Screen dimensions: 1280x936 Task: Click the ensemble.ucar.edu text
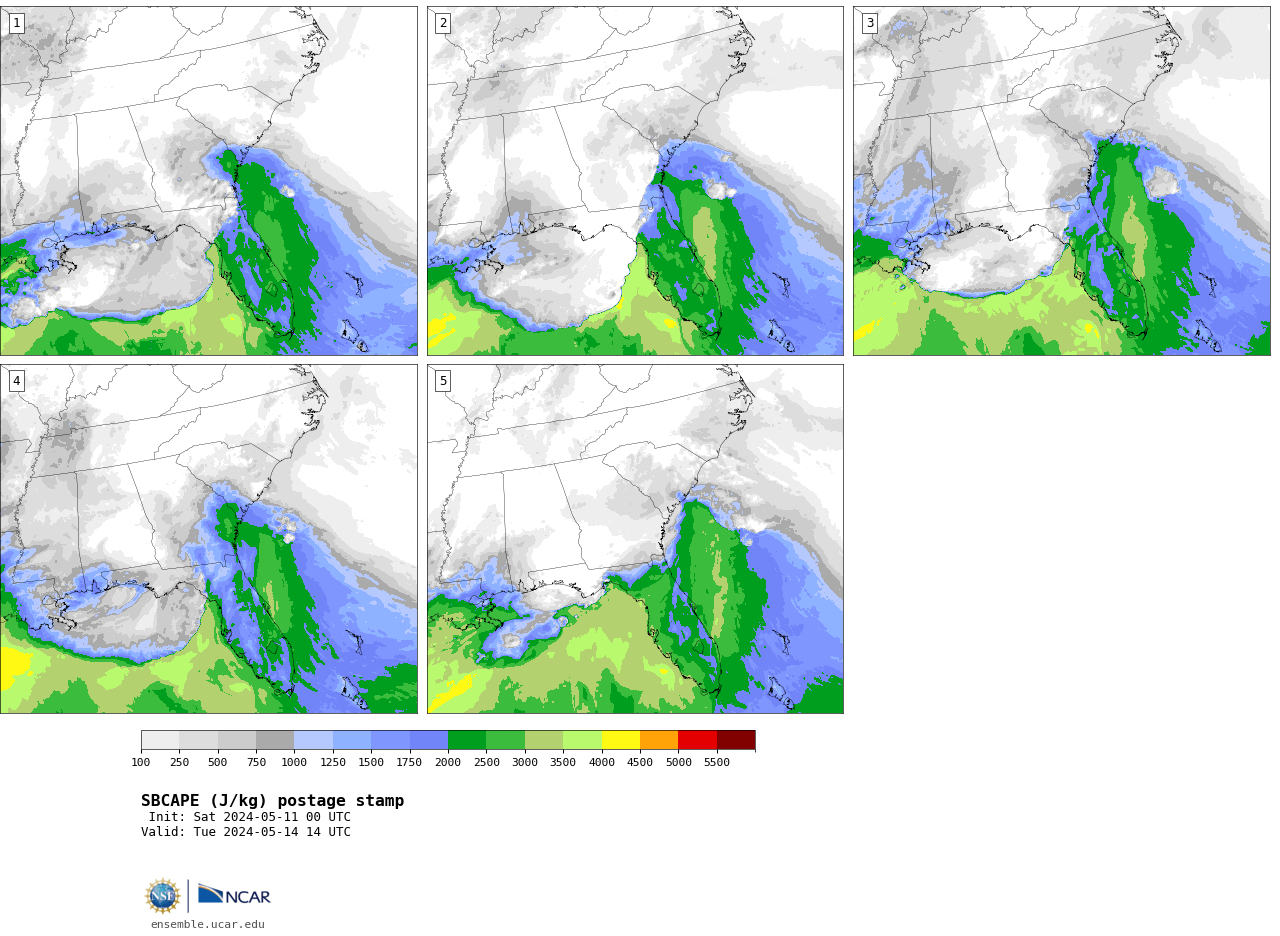[x=208, y=925]
